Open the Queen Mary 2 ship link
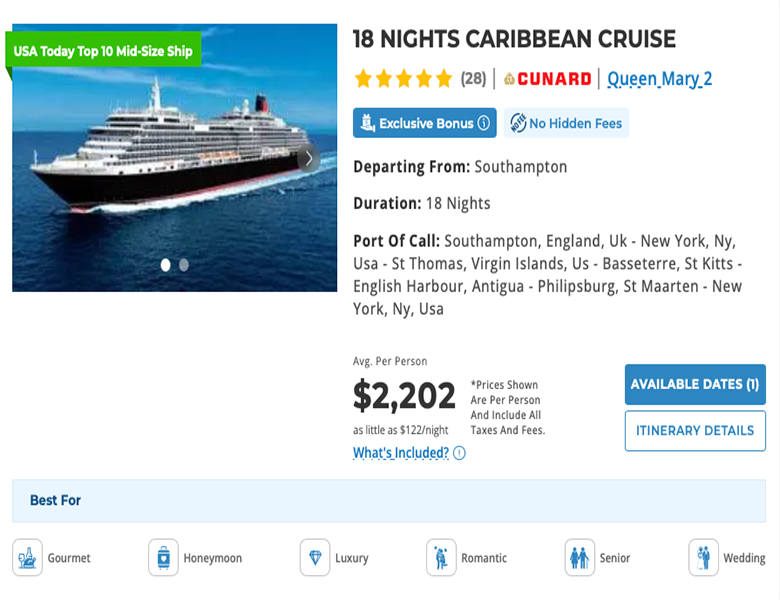Screen dimensions: 780x600 [x=659, y=78]
